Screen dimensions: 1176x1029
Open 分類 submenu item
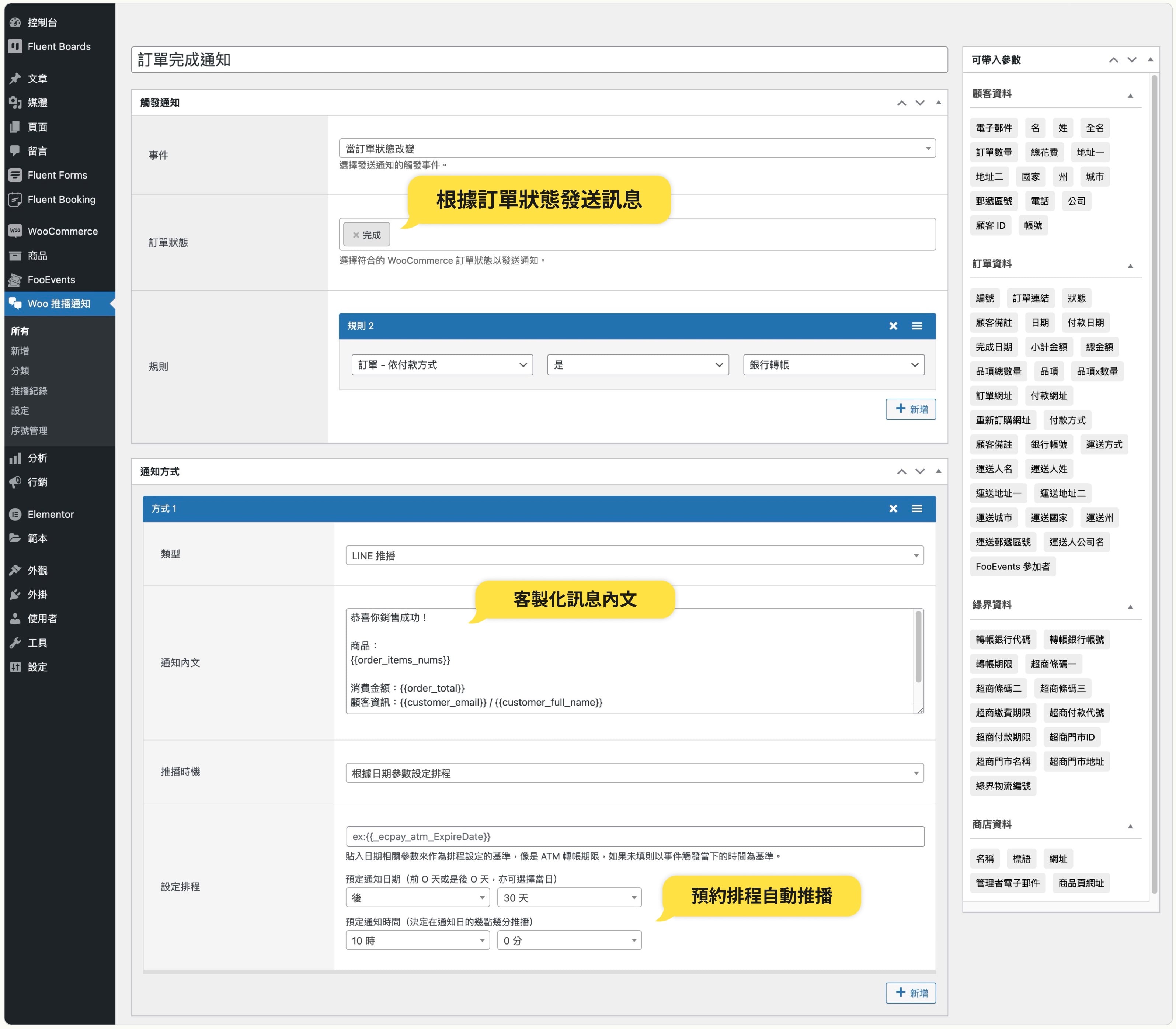coord(20,371)
